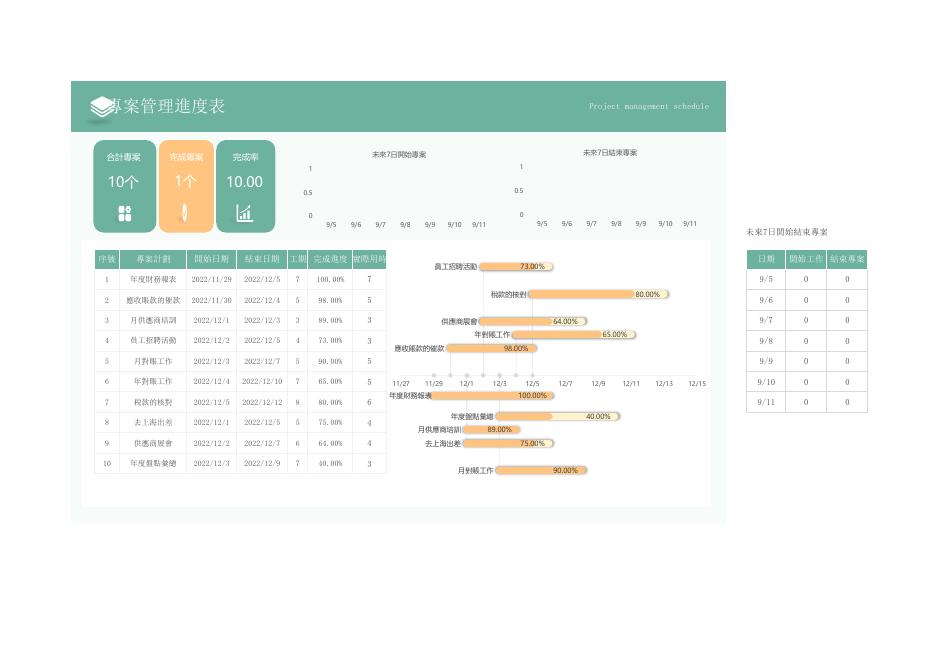This screenshot has width=936, height=662.
Task: Select the 日期 header in side table
Action: [x=766, y=259]
